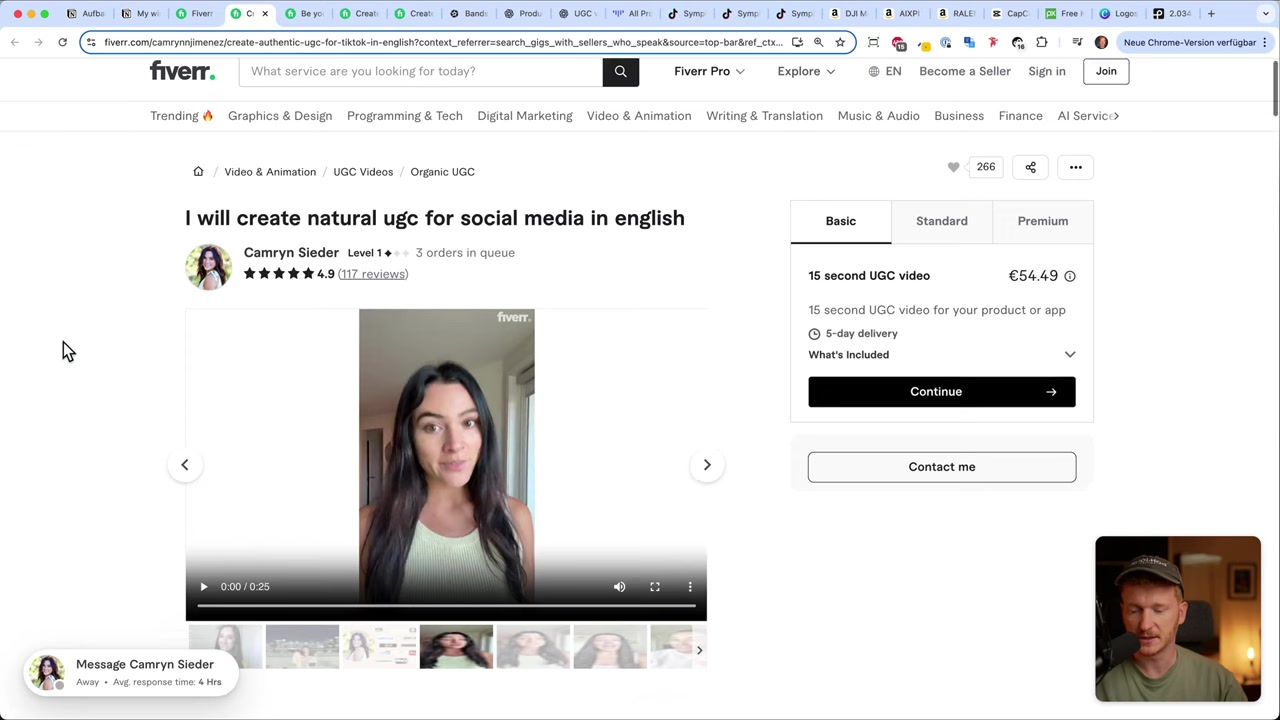This screenshot has width=1280, height=720.
Task: Open Chrome zoom magnifier in address bar
Action: point(818,42)
